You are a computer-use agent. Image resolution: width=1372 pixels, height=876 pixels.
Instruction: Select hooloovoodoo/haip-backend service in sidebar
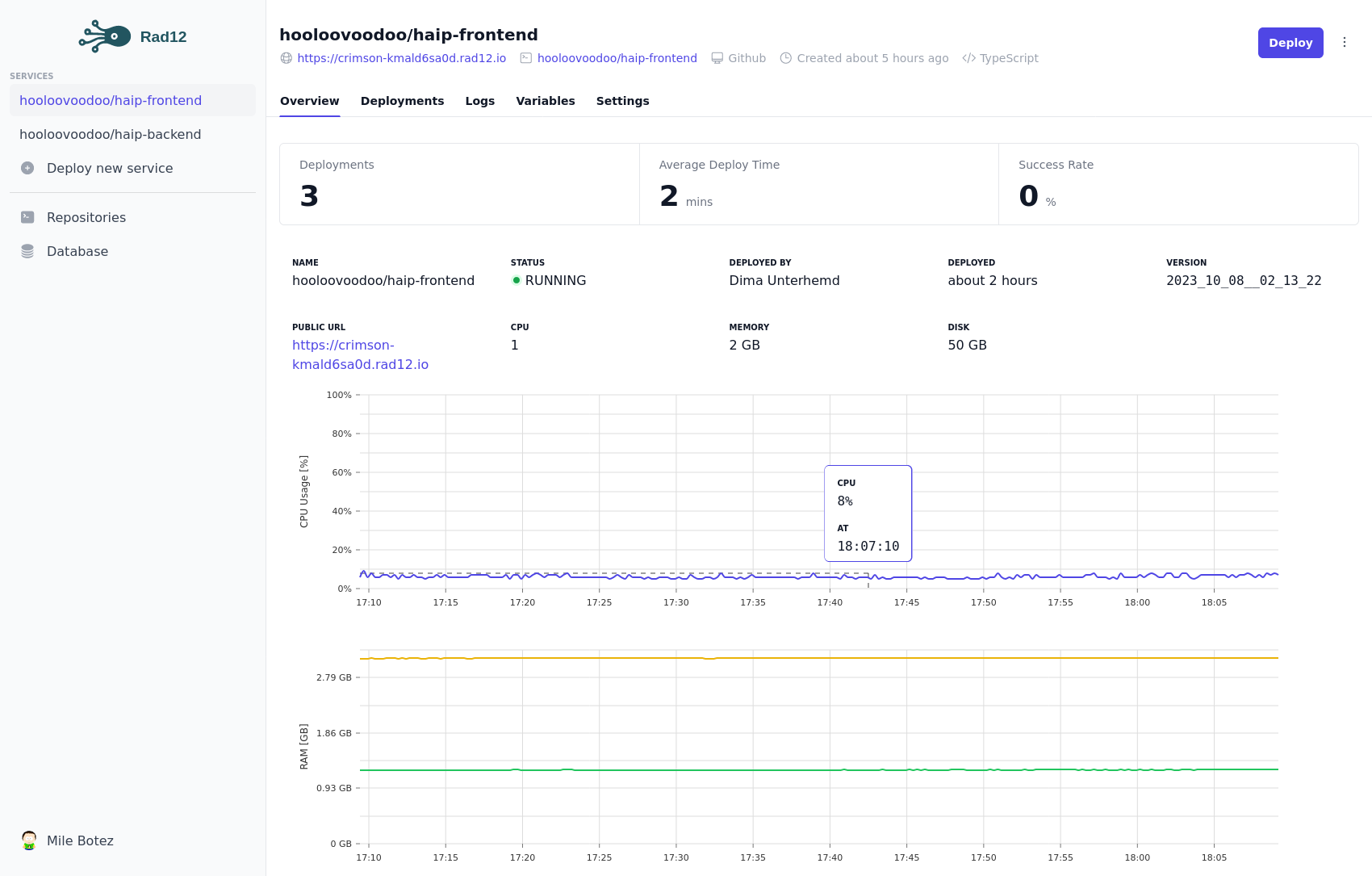132,134
